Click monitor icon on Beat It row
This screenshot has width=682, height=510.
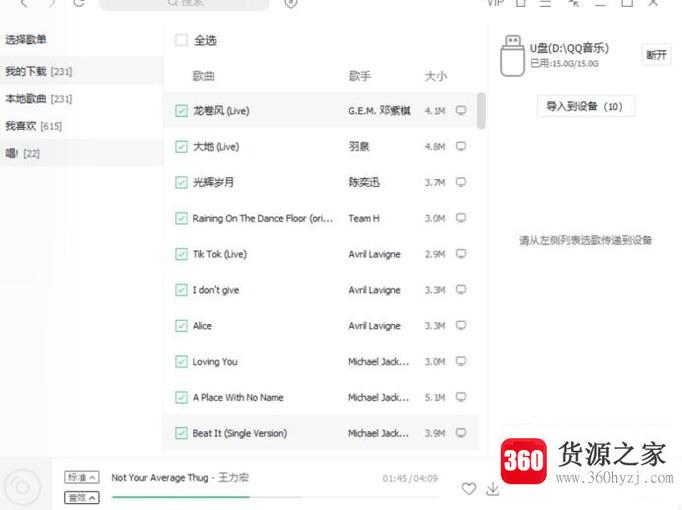461,433
